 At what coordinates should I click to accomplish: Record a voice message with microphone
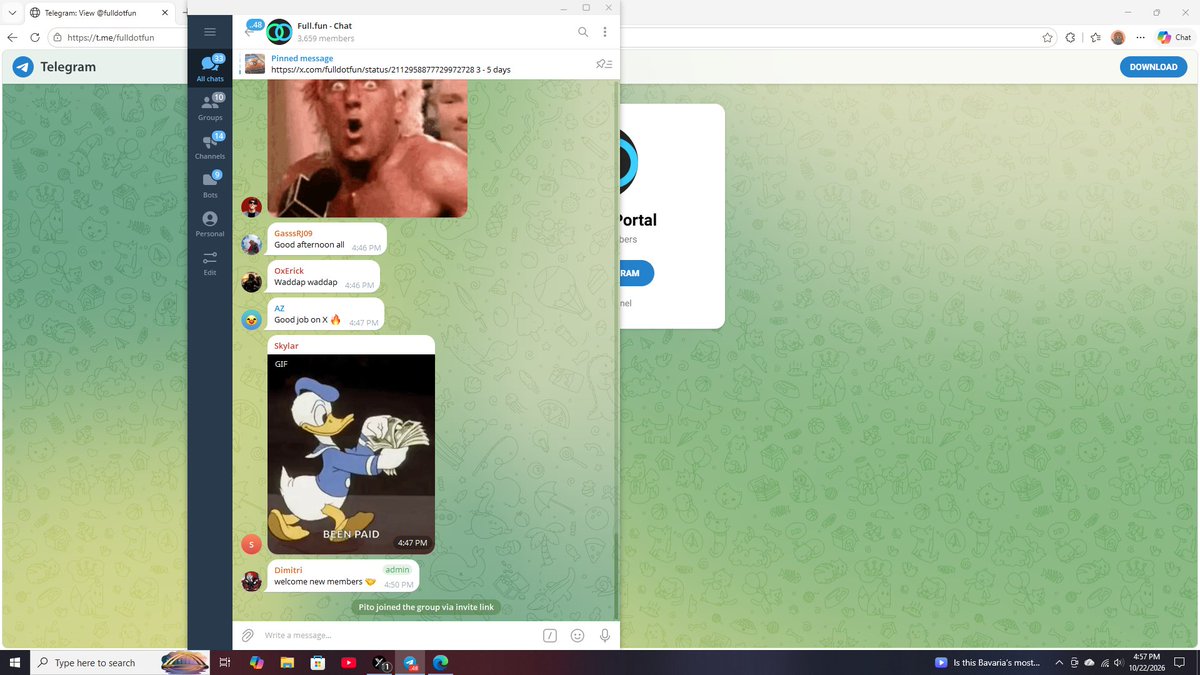tap(605, 635)
